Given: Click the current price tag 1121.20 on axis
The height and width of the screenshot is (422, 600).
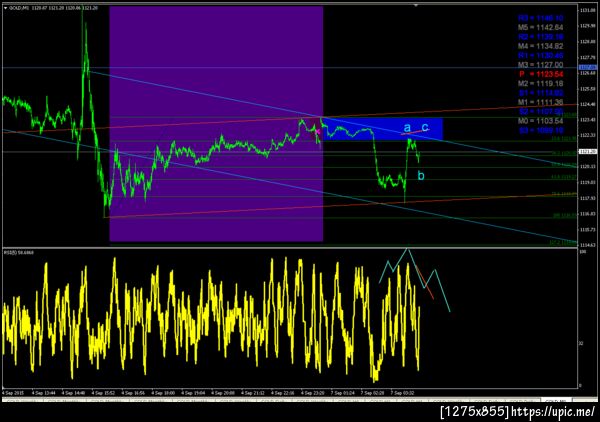Looking at the screenshot, I should [x=588, y=152].
